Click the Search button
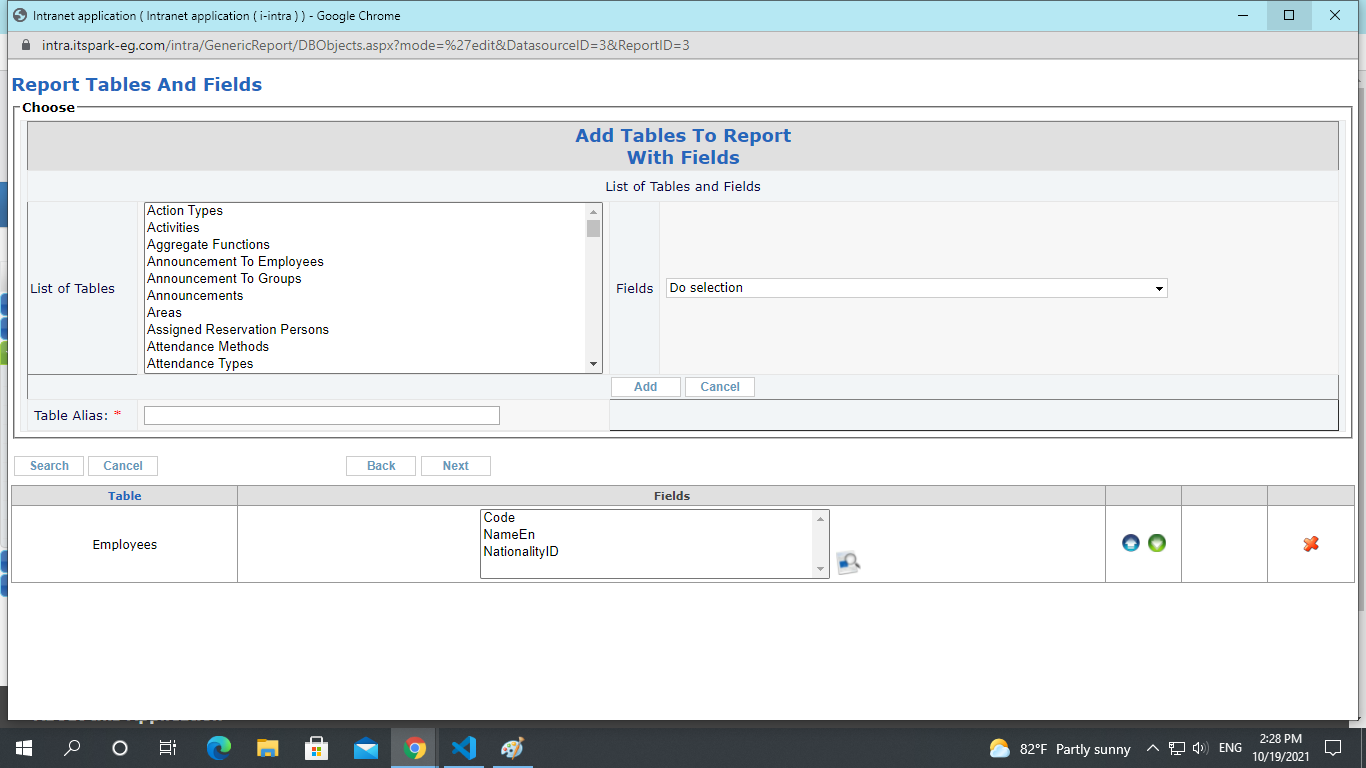The height and width of the screenshot is (768, 1366). click(x=49, y=466)
